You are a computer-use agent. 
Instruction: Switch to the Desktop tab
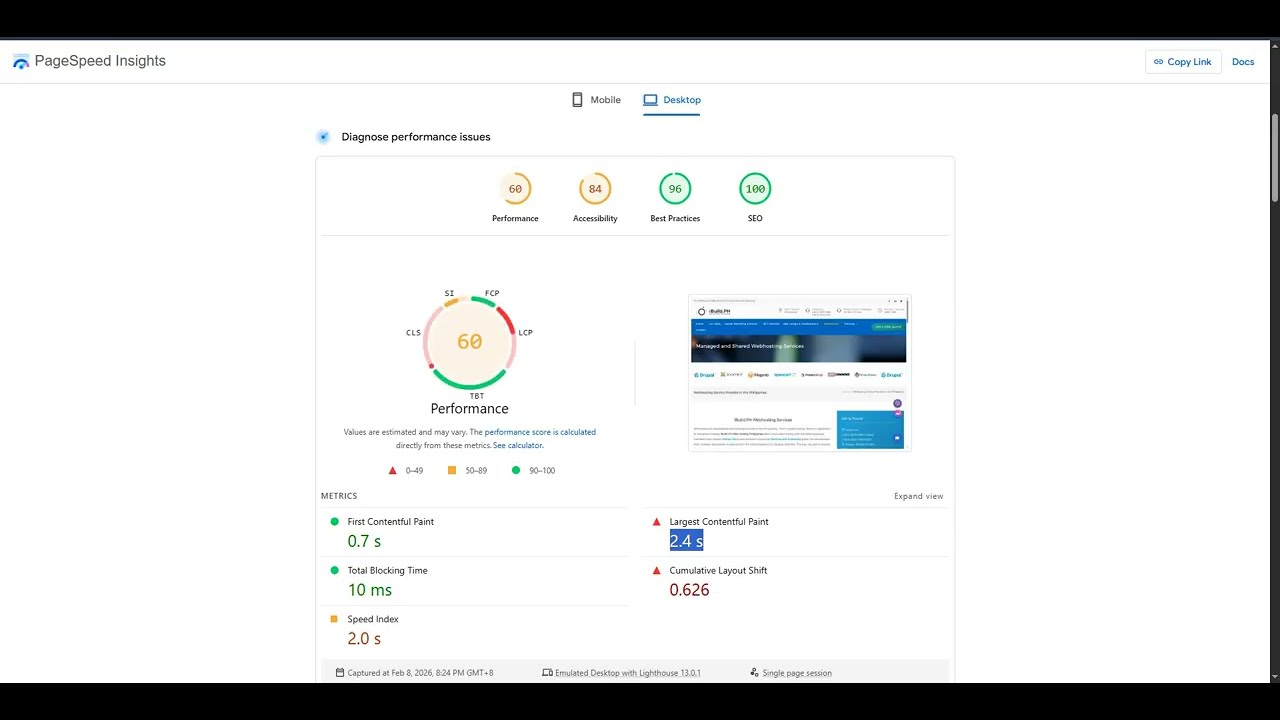(672, 100)
